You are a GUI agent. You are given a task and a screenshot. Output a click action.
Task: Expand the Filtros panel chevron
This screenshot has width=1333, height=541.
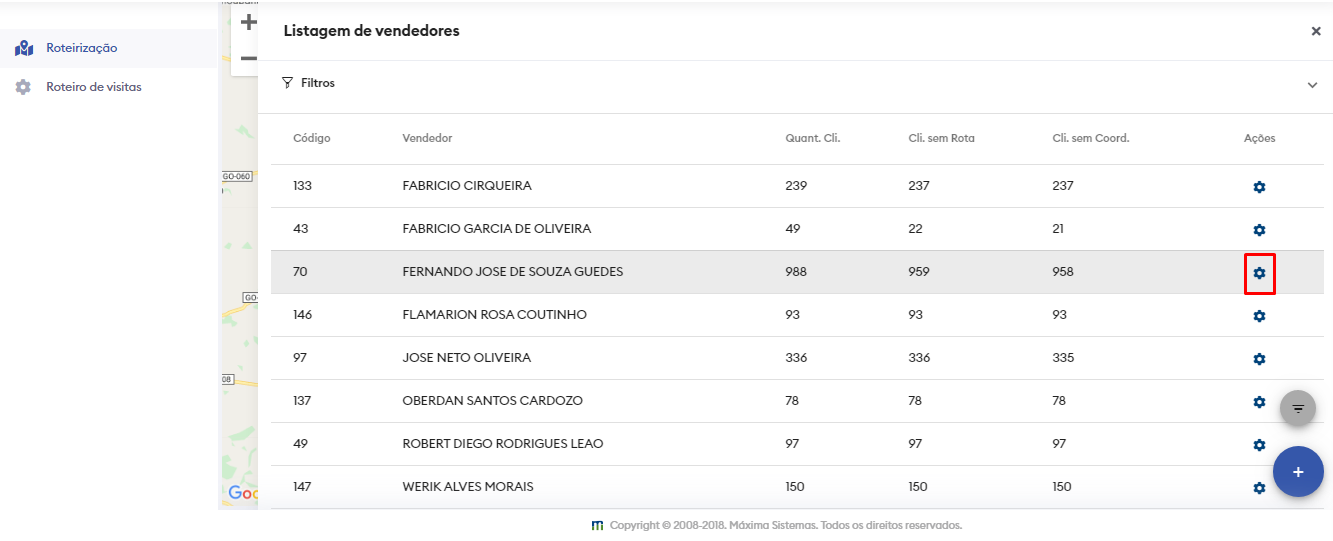tap(1312, 85)
